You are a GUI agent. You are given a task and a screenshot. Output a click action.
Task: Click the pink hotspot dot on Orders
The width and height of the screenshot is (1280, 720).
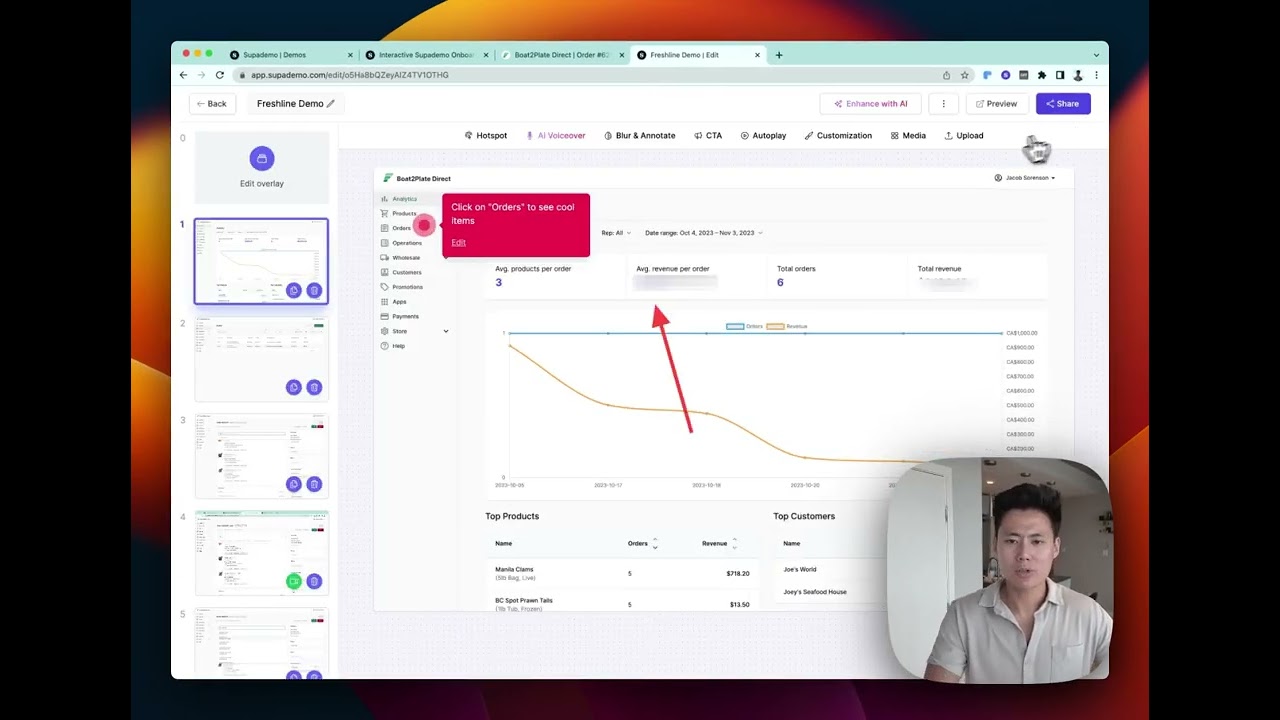tap(424, 226)
